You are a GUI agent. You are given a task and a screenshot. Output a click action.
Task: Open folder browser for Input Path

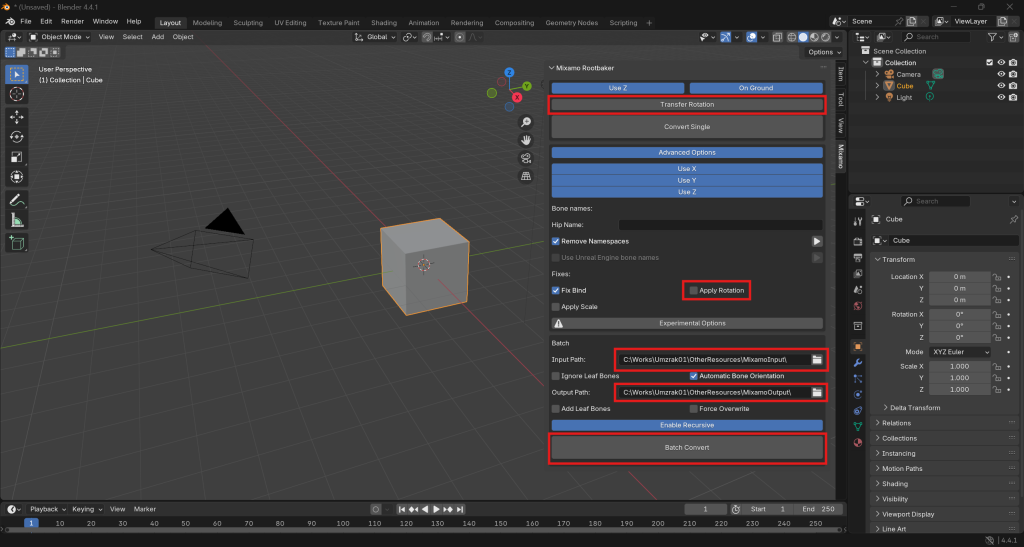pos(816,360)
